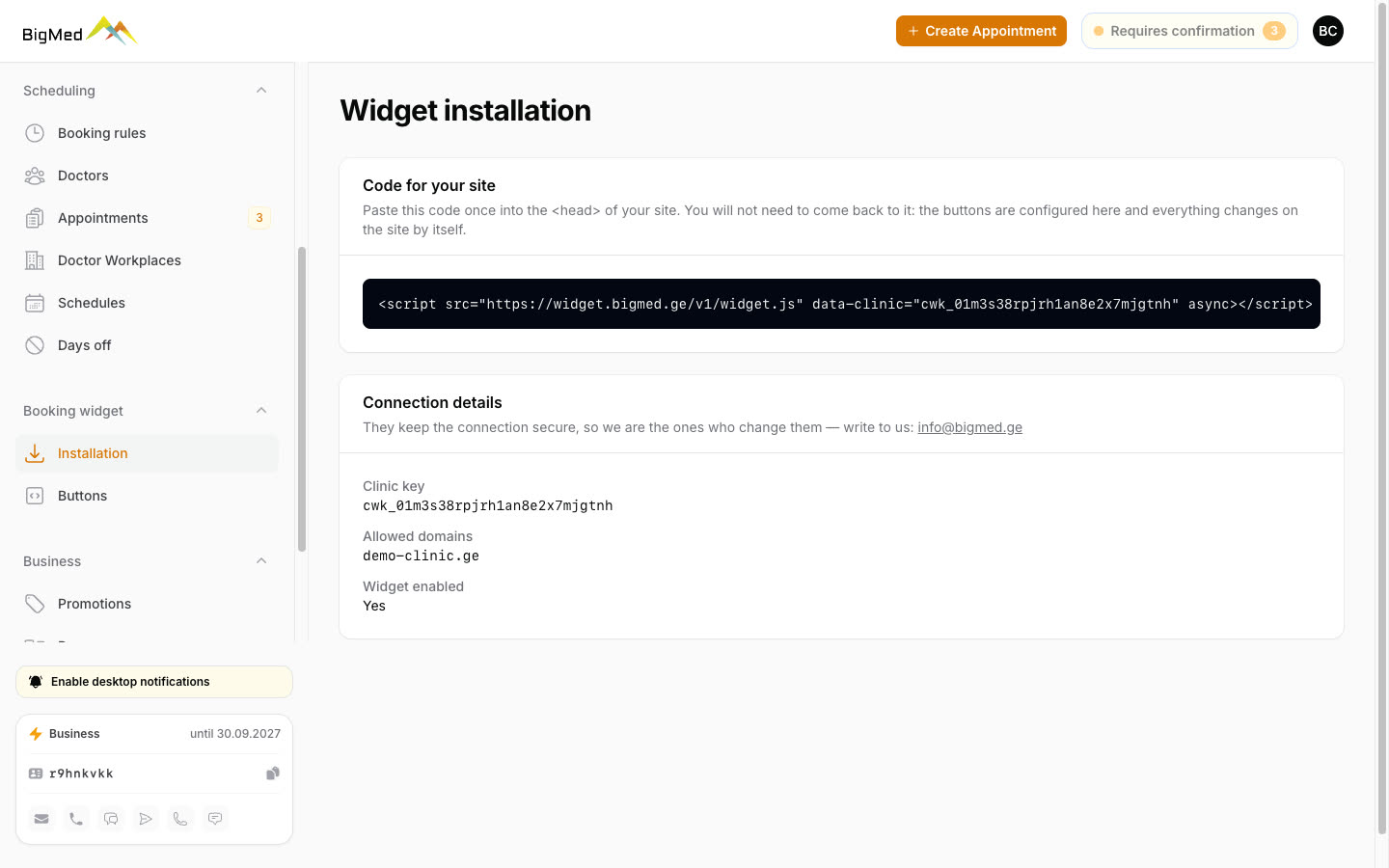This screenshot has height=868, width=1389.
Task: Click the Create Appointment button
Action: 981,31
